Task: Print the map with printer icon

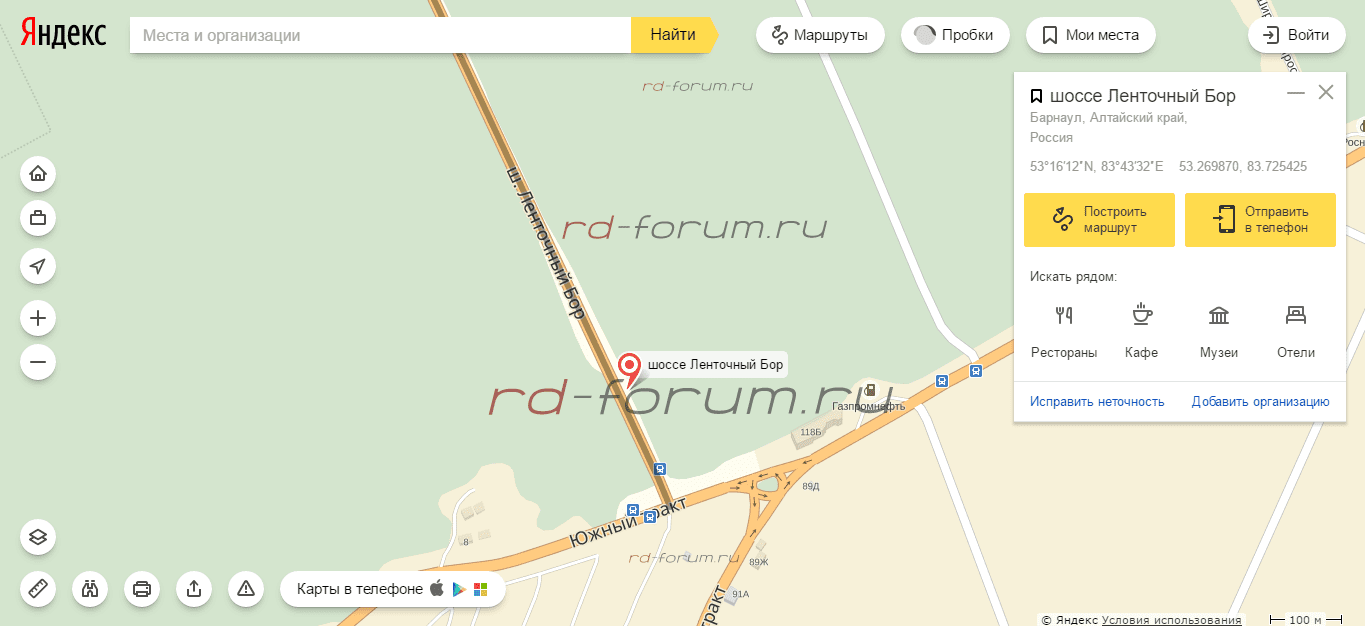Action: tap(142, 589)
